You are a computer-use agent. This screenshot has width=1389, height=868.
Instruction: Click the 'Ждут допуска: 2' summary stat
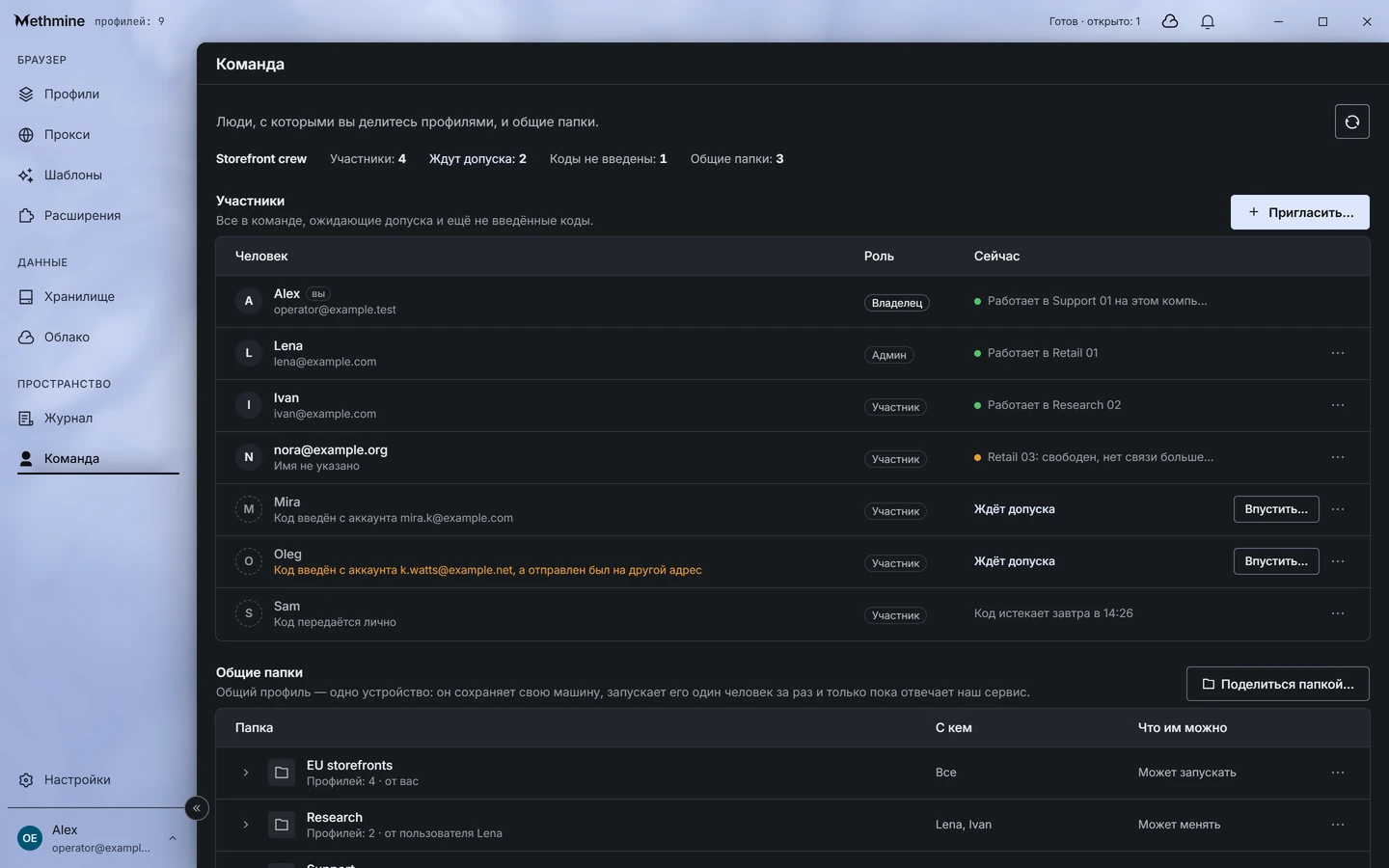coord(477,159)
